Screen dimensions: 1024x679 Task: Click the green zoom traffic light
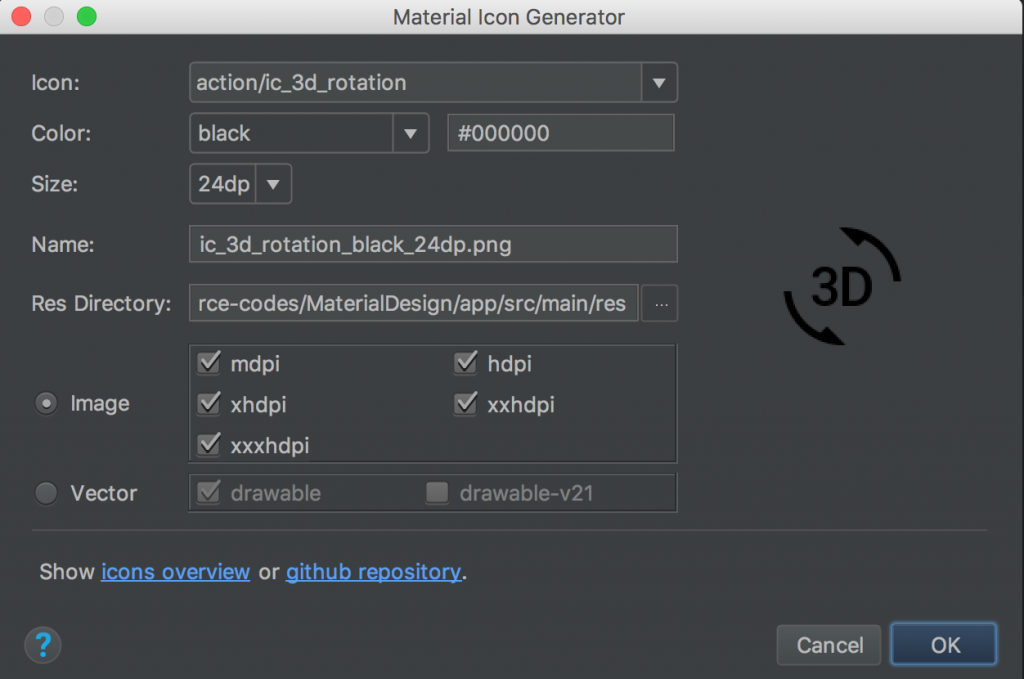87,16
